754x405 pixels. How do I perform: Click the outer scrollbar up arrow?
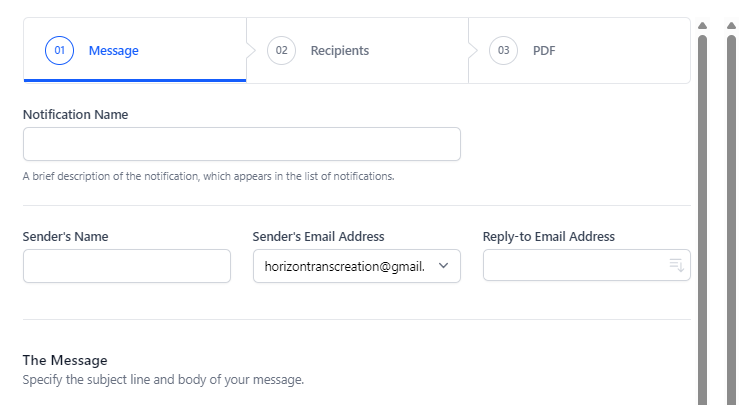coord(732,25)
